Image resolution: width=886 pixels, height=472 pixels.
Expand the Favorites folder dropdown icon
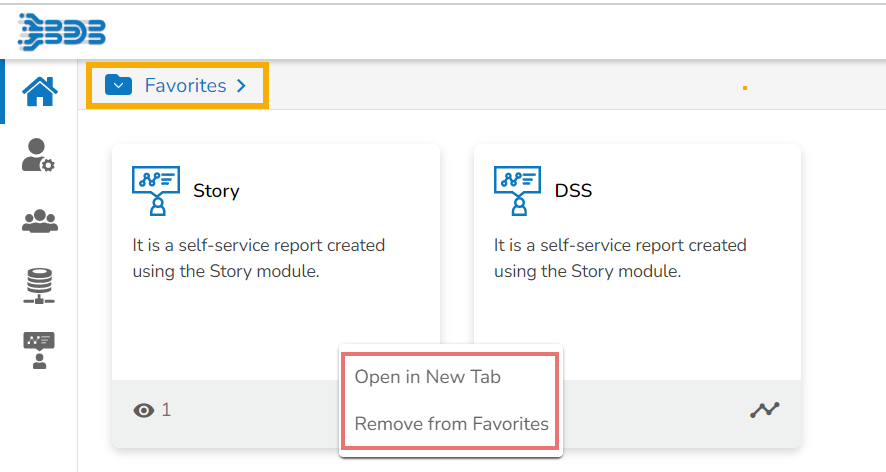click(x=119, y=86)
